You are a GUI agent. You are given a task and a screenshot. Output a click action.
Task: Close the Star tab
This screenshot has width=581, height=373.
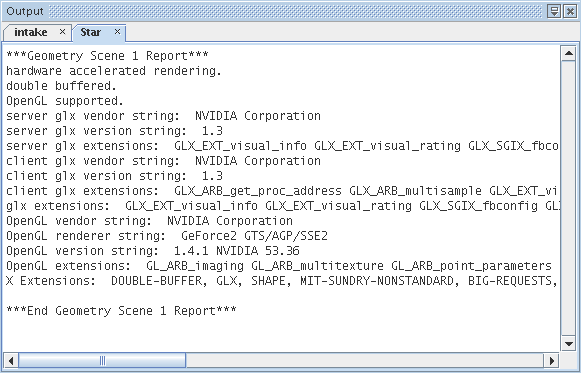click(x=117, y=32)
